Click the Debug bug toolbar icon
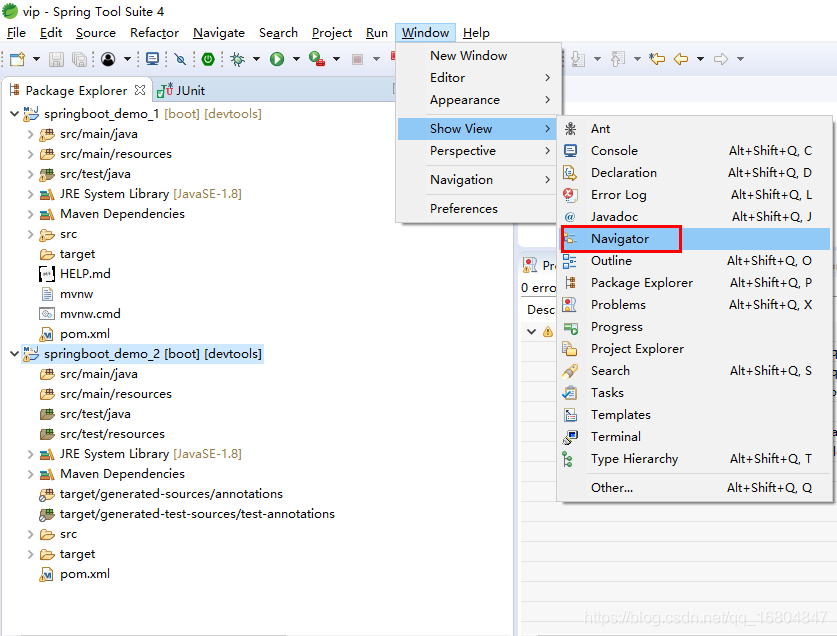Screen dimensions: 837x636 point(237,59)
